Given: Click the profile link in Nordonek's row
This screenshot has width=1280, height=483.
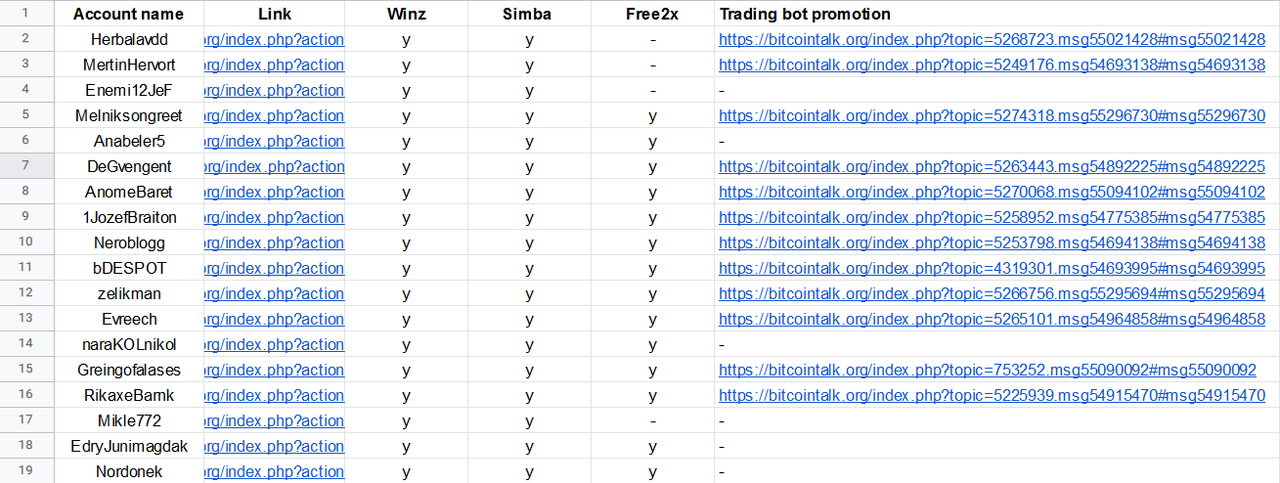Looking at the screenshot, I should pos(274,472).
